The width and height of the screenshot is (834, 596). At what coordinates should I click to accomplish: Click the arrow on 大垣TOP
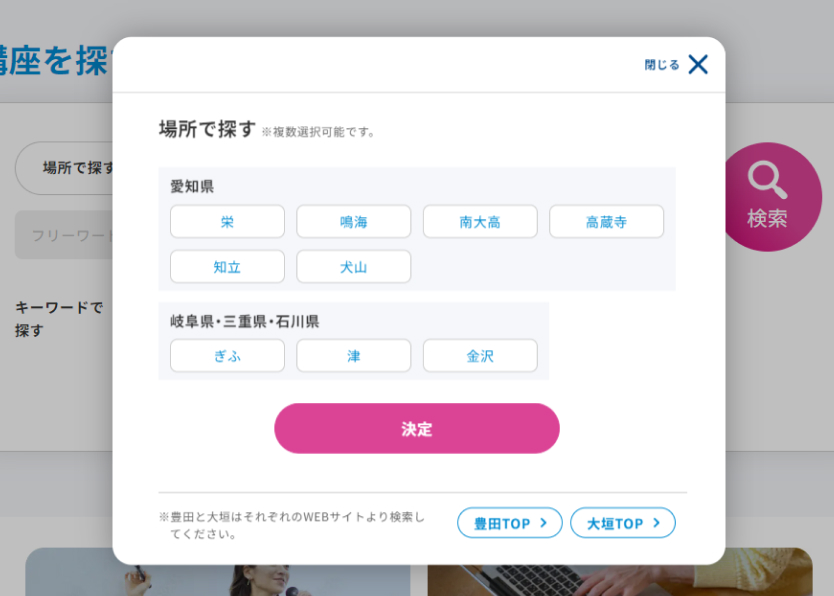click(x=656, y=523)
